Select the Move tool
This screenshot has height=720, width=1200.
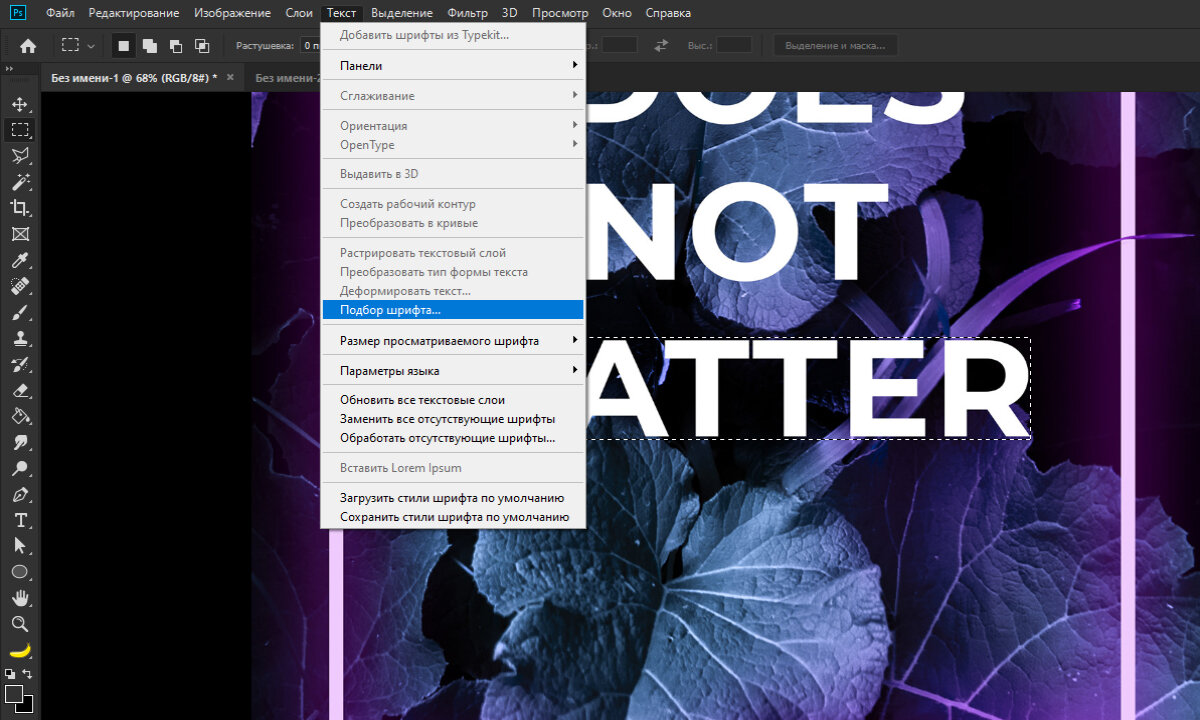(x=19, y=104)
